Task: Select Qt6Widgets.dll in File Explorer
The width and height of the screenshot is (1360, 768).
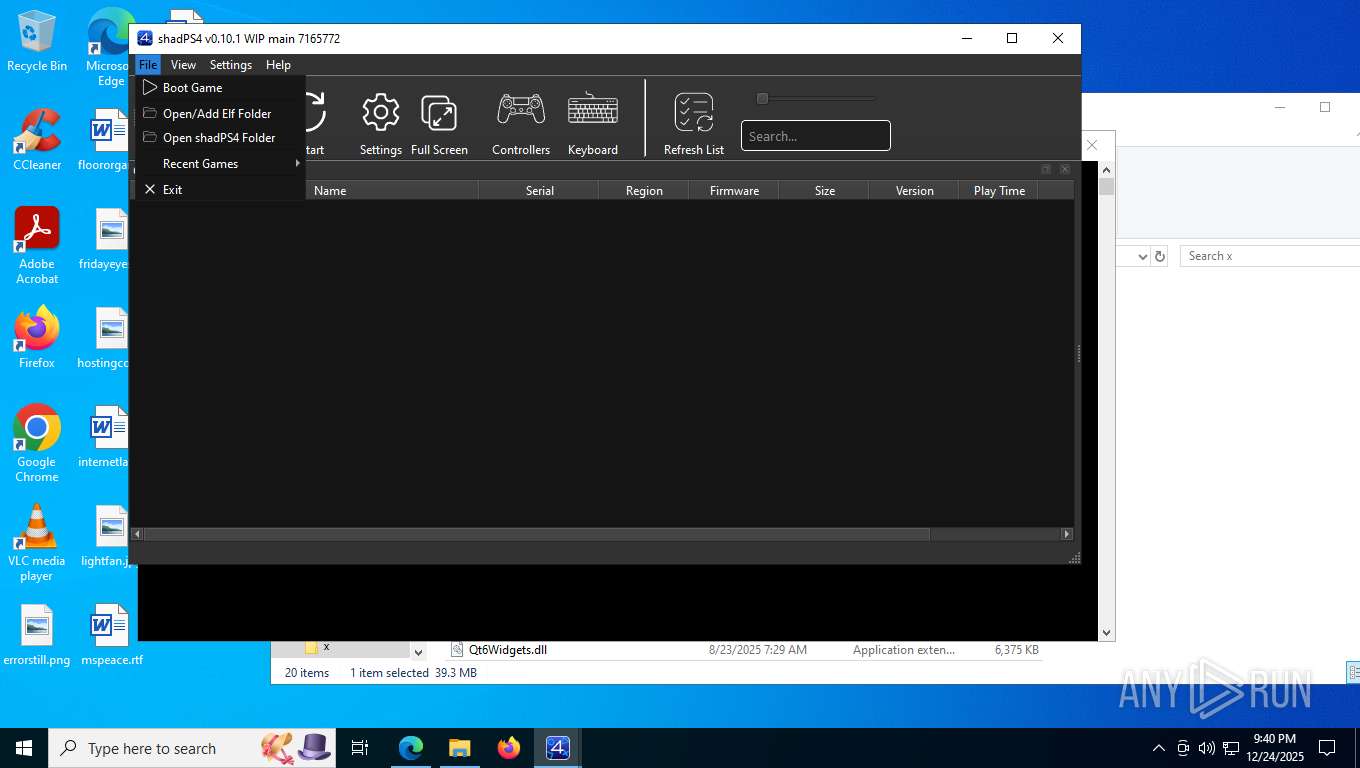Action: 507,649
